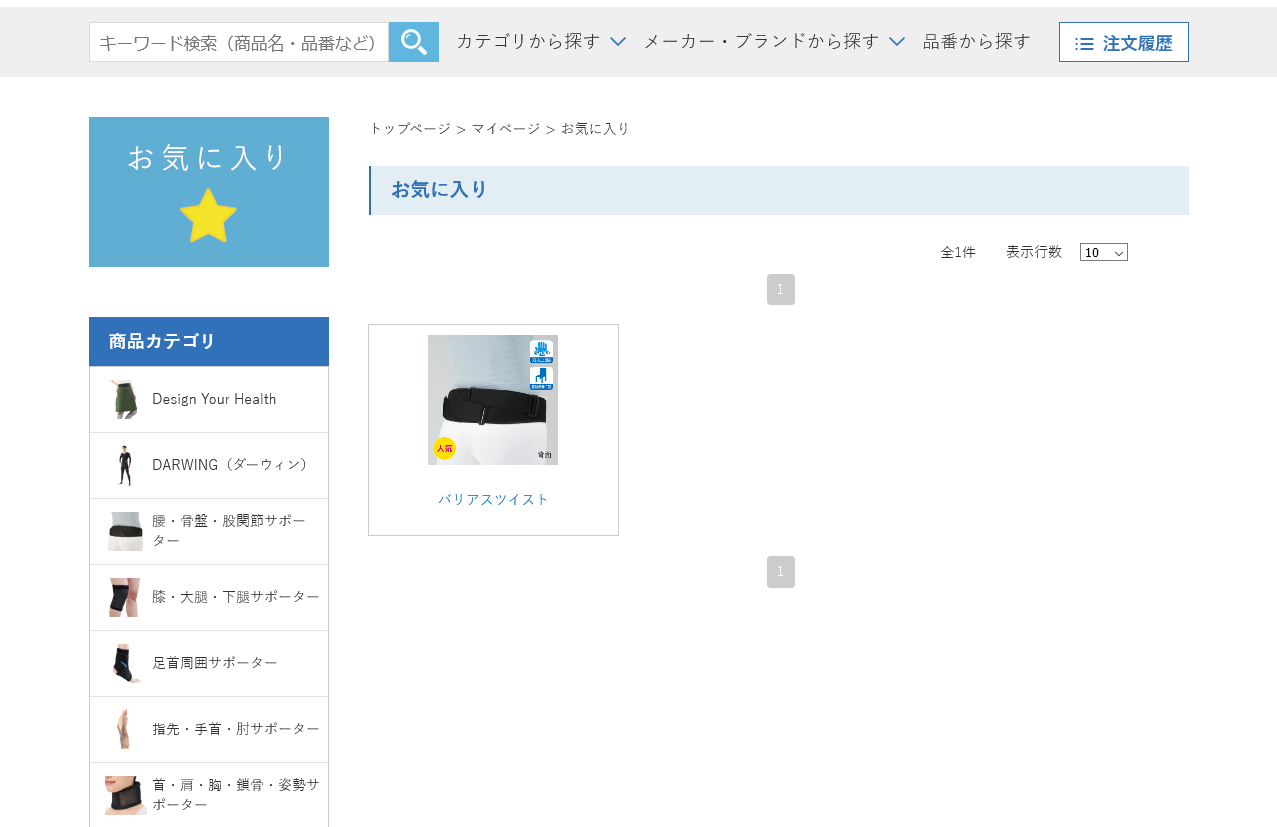Open 足首周囲サポーター category
This screenshot has width=1277, height=827.
pyautogui.click(x=209, y=663)
